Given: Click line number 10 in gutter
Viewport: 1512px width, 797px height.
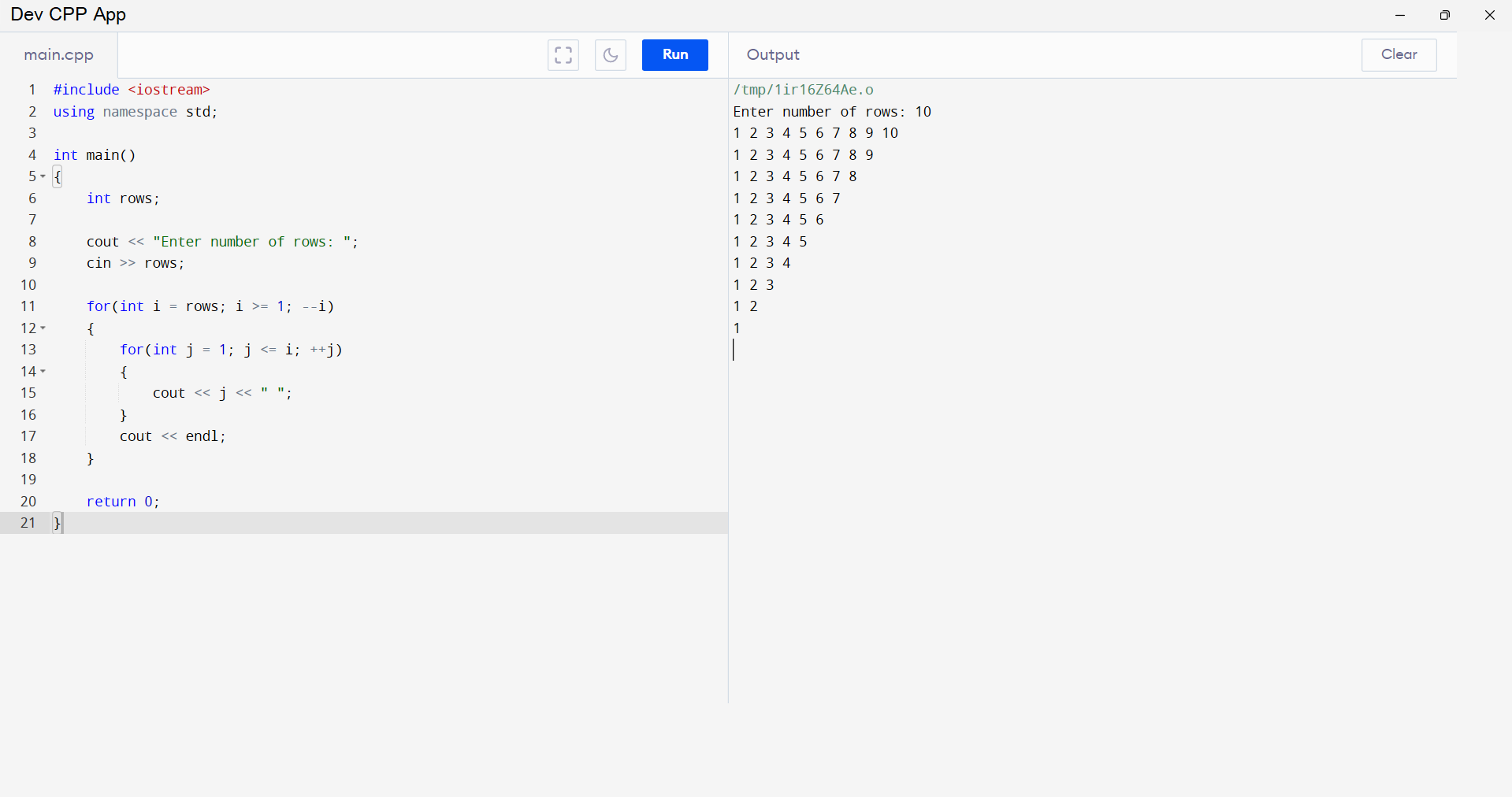Looking at the screenshot, I should pos(28,285).
